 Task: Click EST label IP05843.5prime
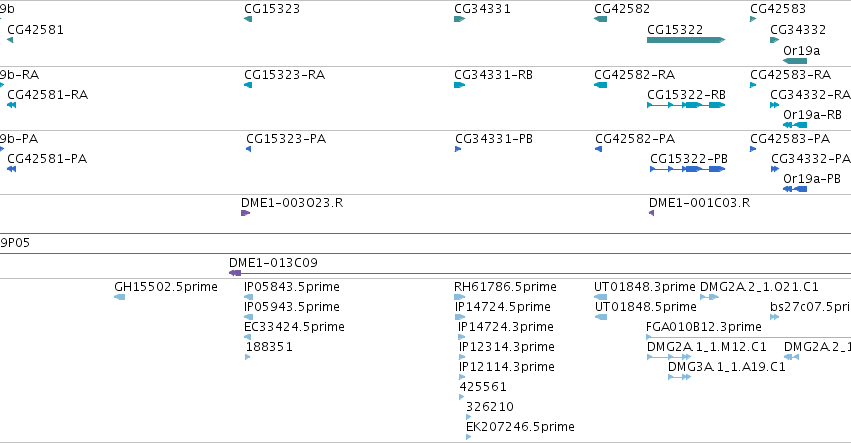(x=292, y=287)
